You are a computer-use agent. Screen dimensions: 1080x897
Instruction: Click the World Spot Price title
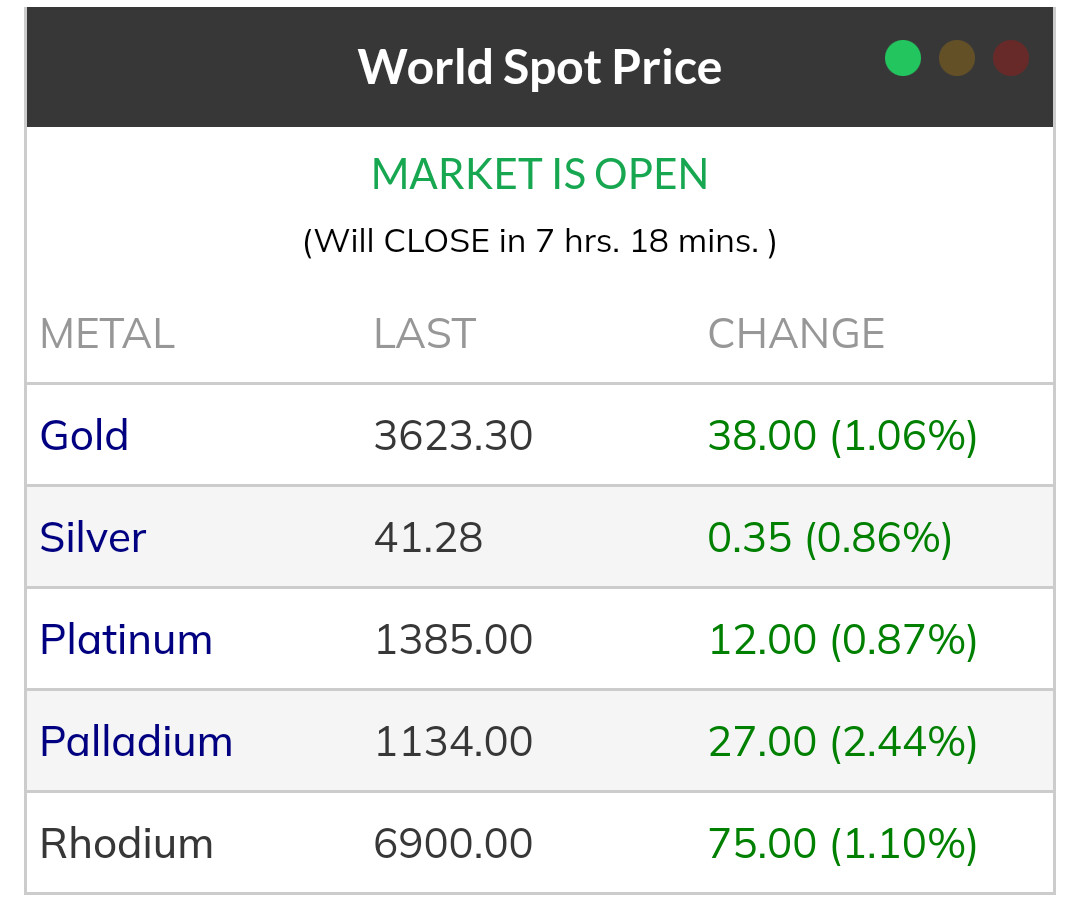coord(540,67)
